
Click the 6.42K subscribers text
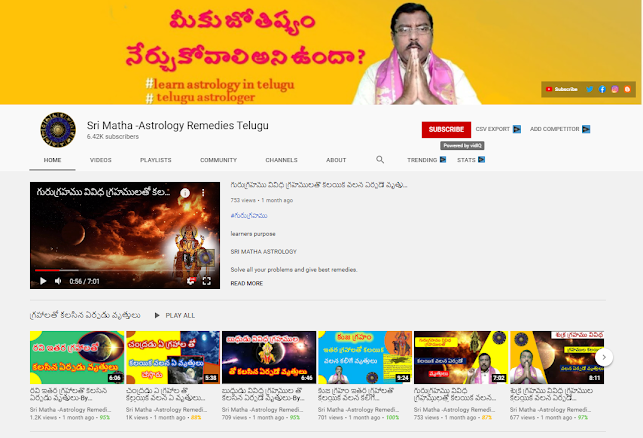pos(113,137)
